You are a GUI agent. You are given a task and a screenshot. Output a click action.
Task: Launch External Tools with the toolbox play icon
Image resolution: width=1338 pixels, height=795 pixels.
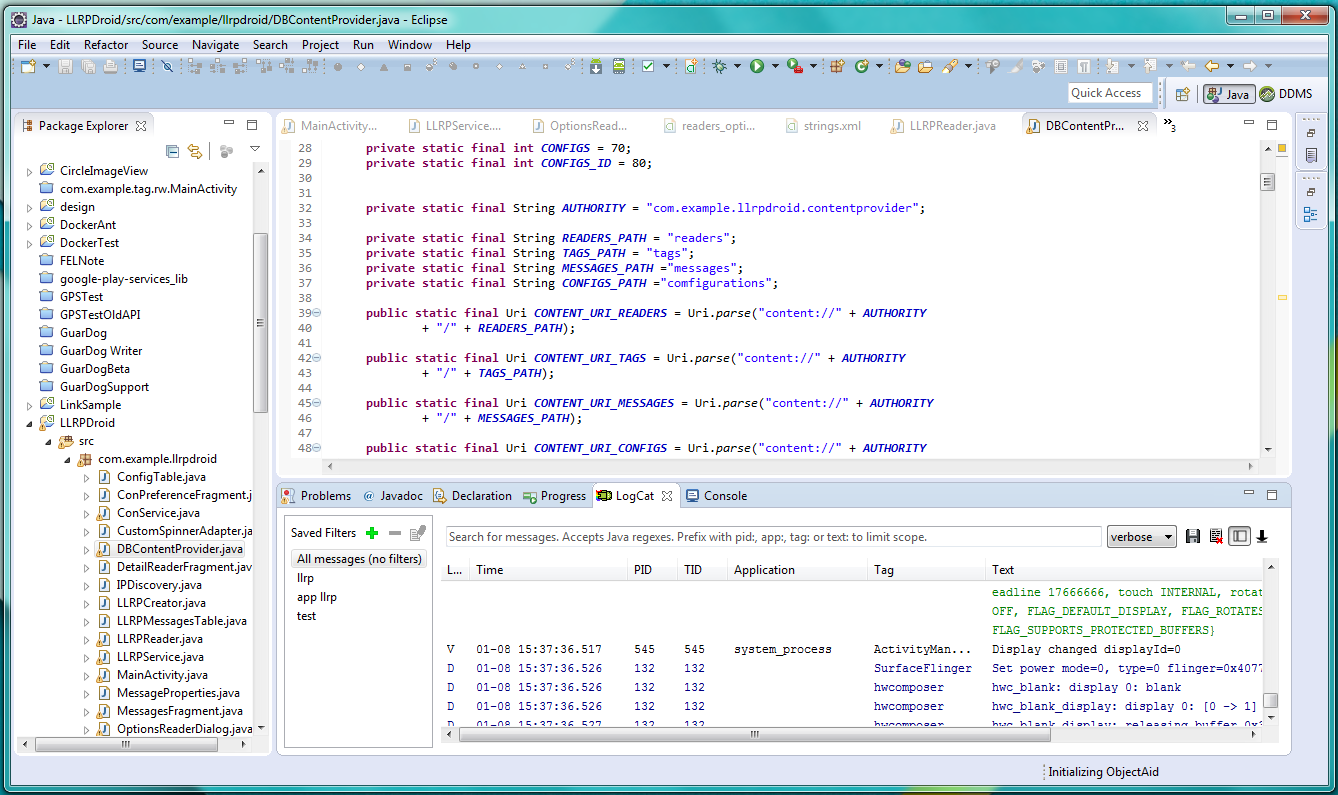coord(794,66)
